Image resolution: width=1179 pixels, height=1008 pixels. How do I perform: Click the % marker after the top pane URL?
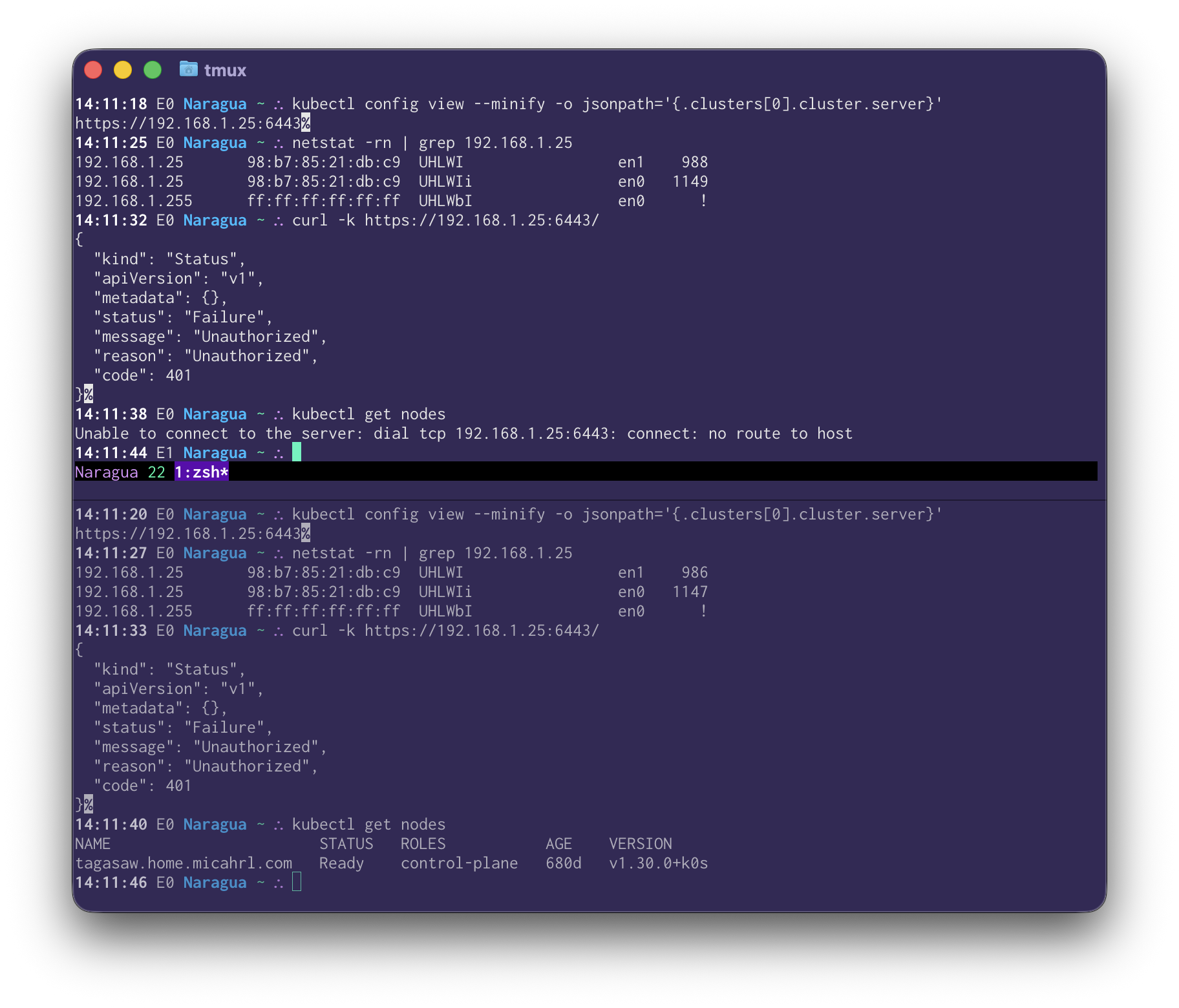pos(305,123)
